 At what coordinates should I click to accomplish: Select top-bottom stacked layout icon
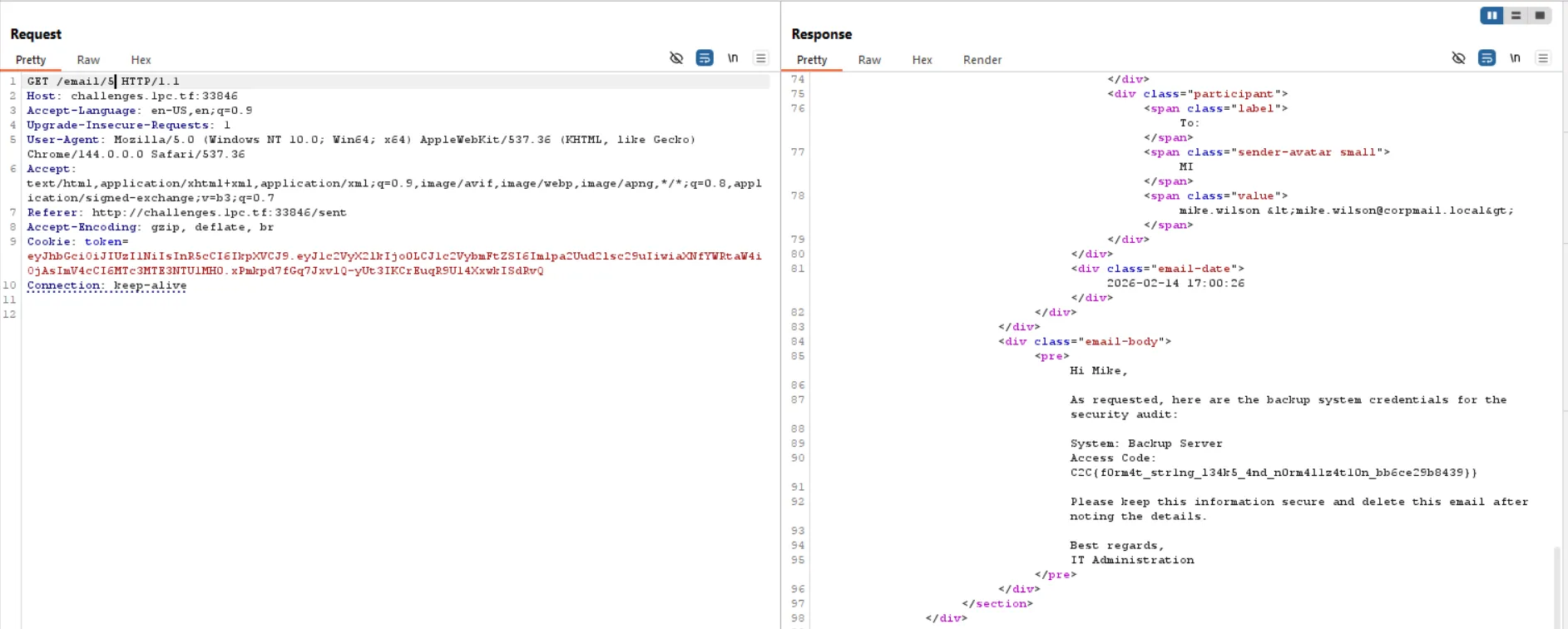(x=1516, y=16)
